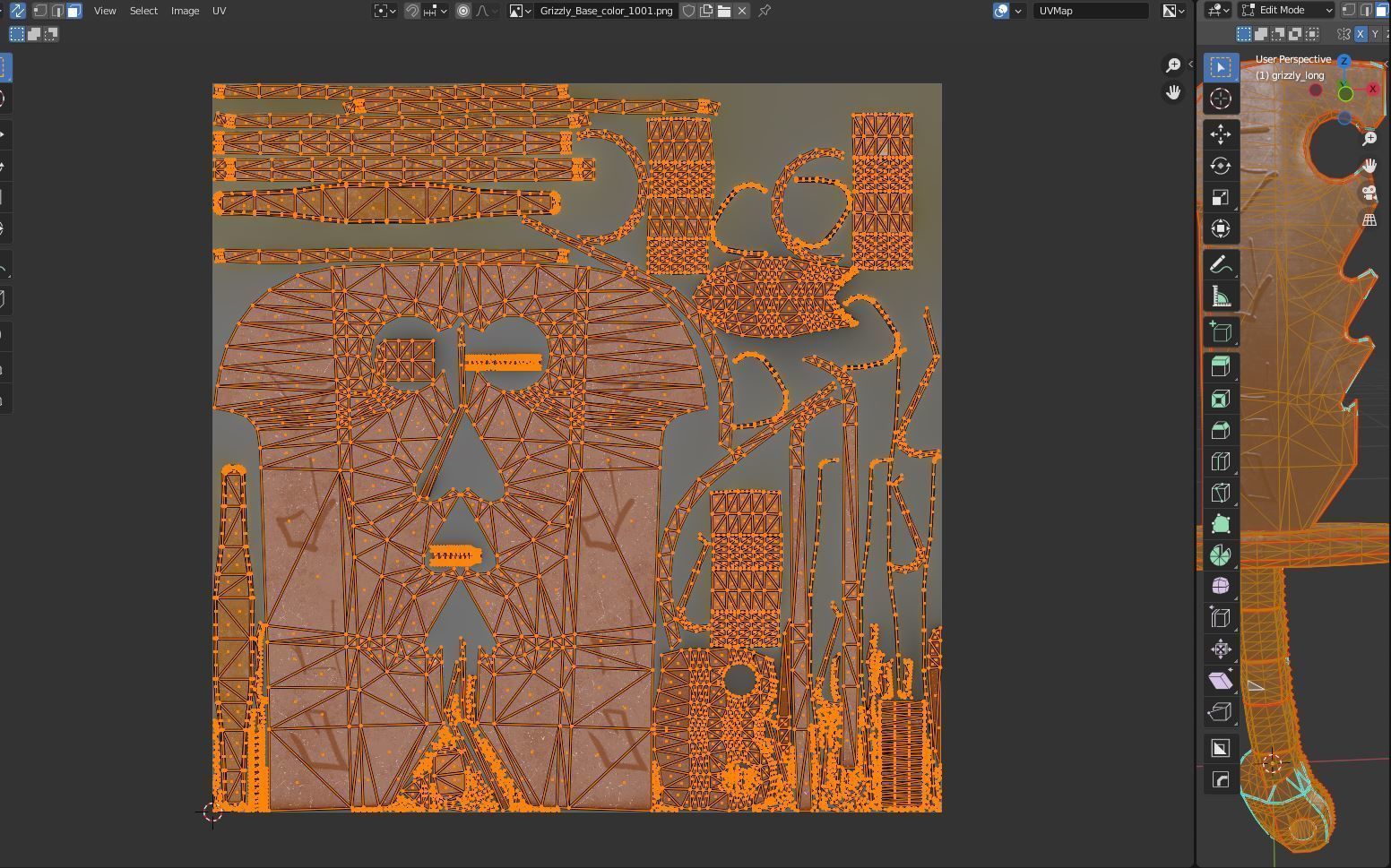Choose the Knife tool
The image size is (1391, 868).
pos(1221,493)
